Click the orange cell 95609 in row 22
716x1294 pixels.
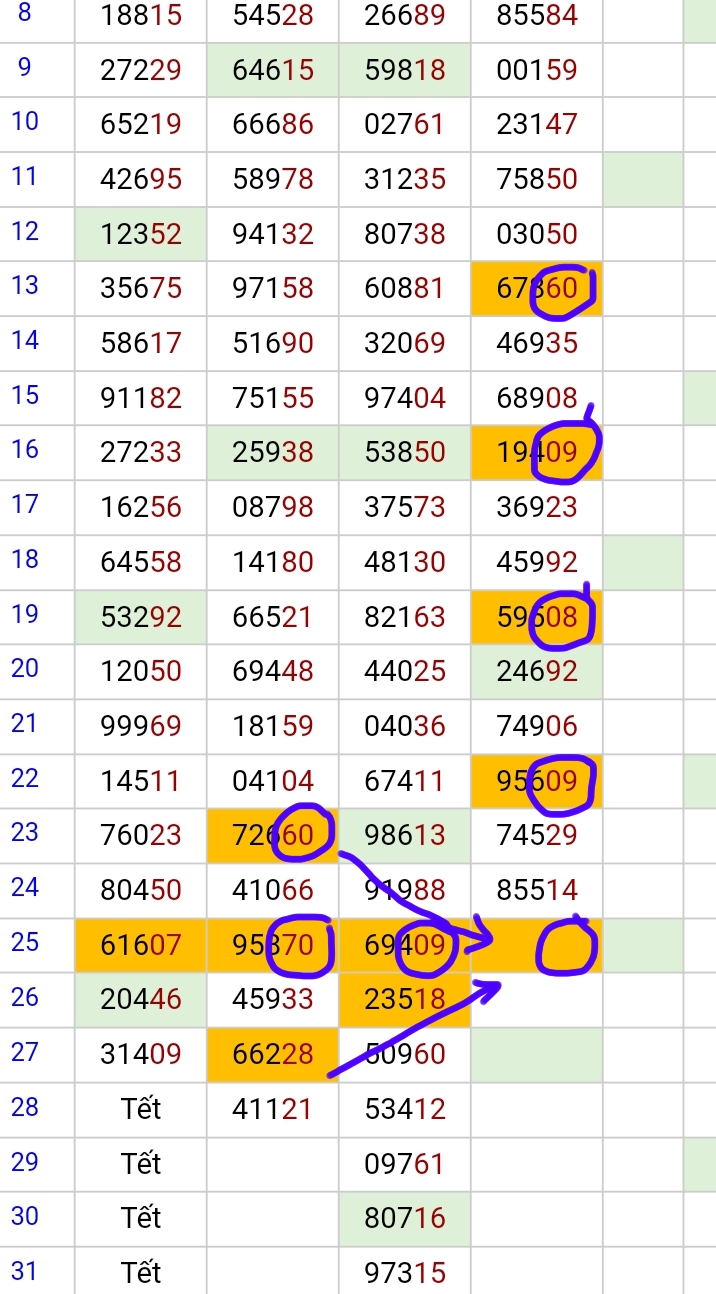pos(537,780)
